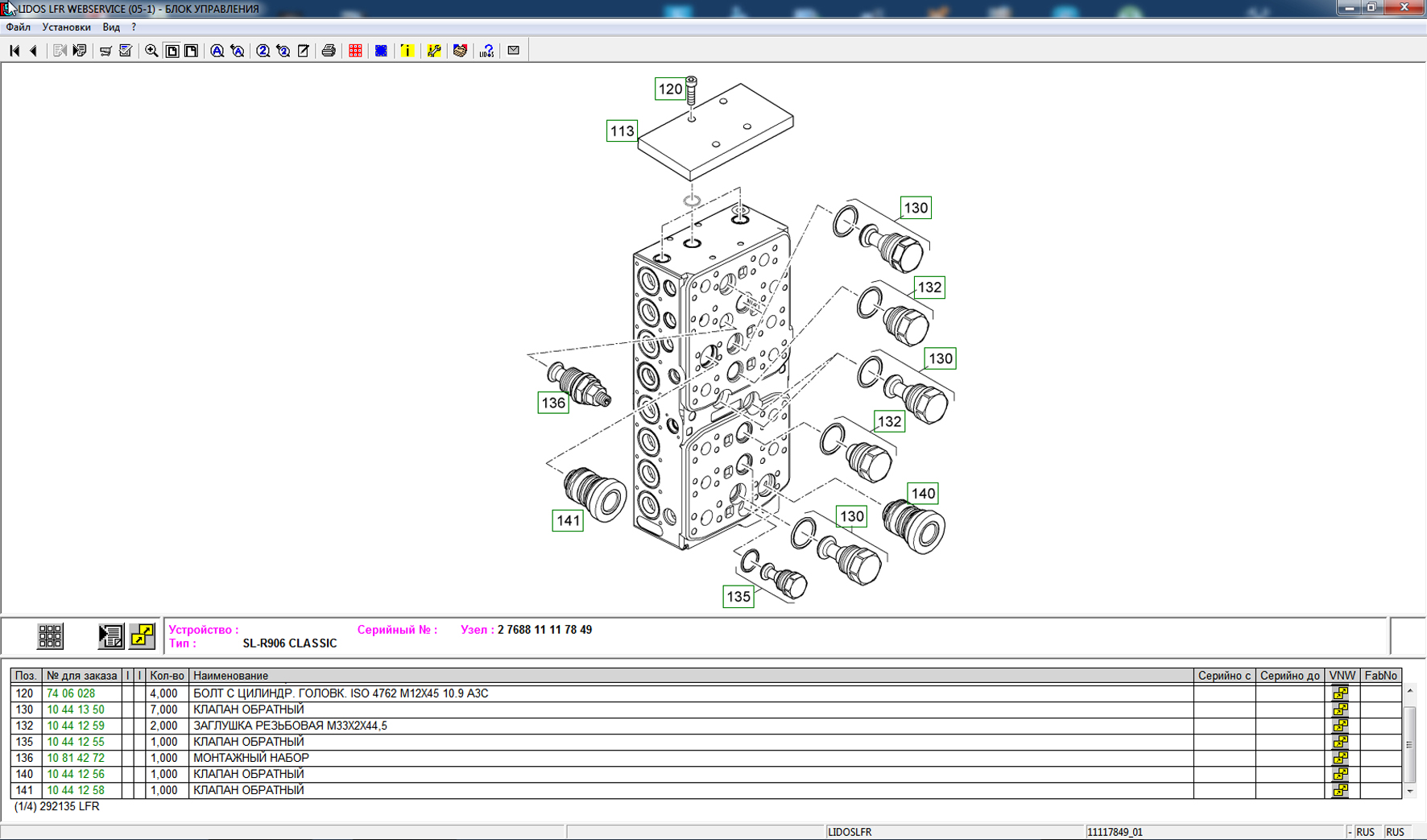This screenshot has height=840, width=1427.
Task: Click the red grid icon in toolbar
Action: coord(355,51)
